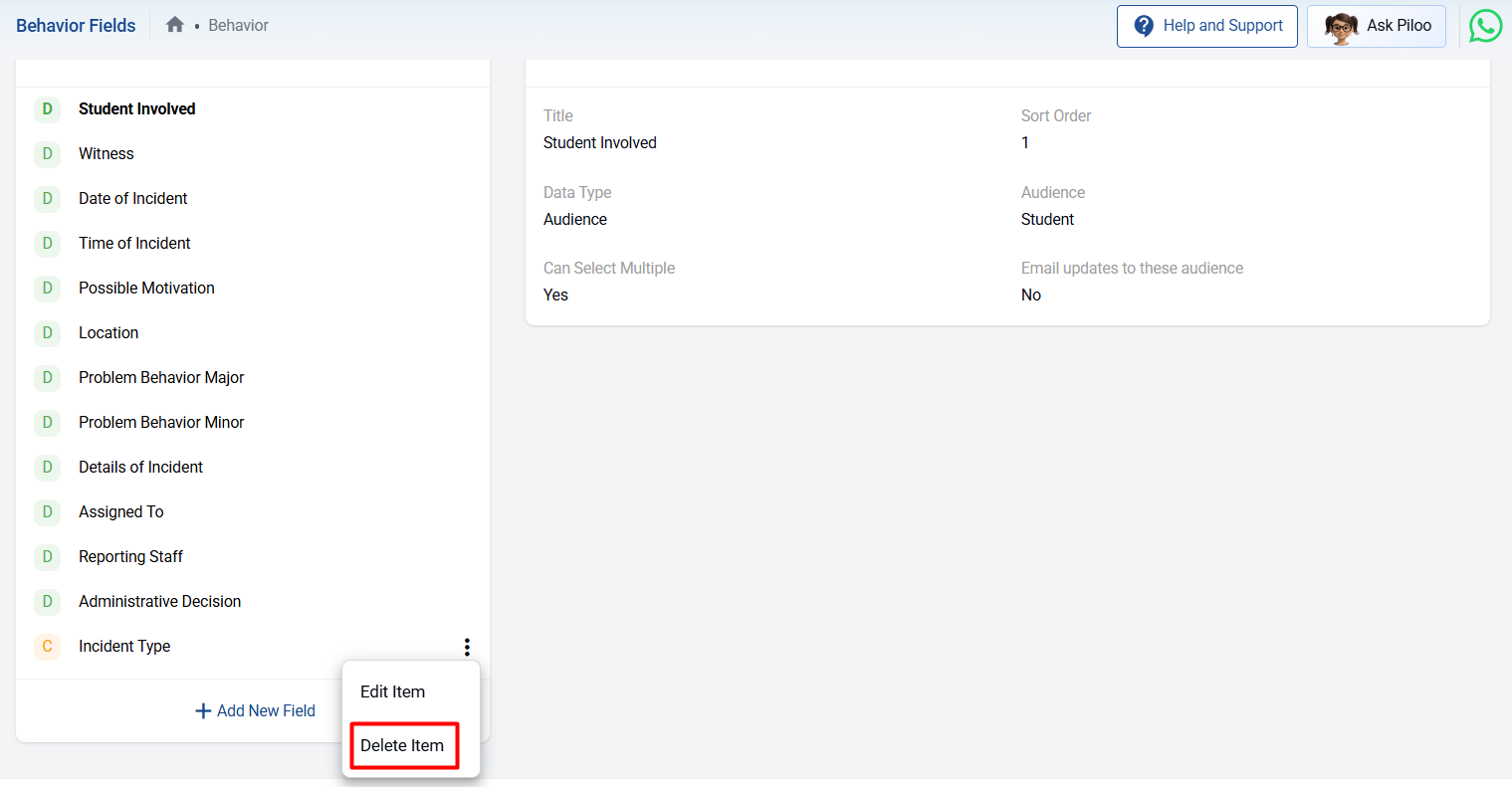Go to Behavior breadcrumb link
This screenshot has height=787, width=1512.
[238, 26]
